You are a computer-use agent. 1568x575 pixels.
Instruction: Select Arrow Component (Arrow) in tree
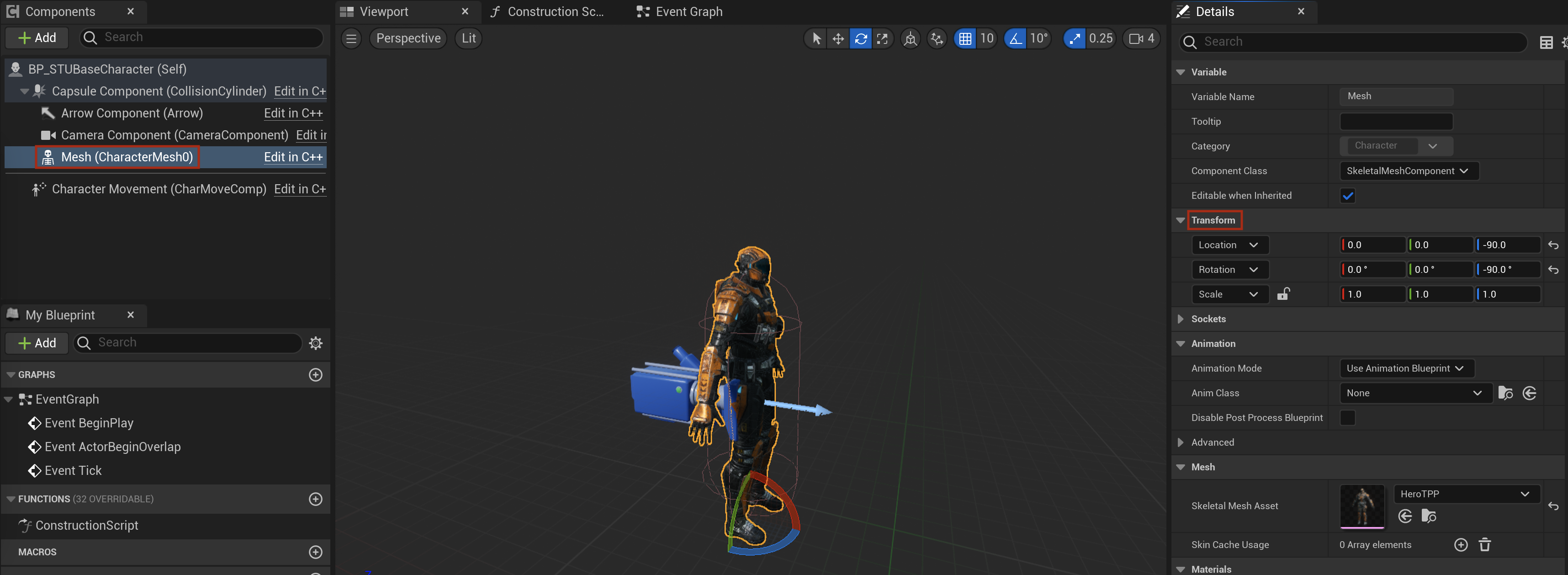click(x=132, y=113)
